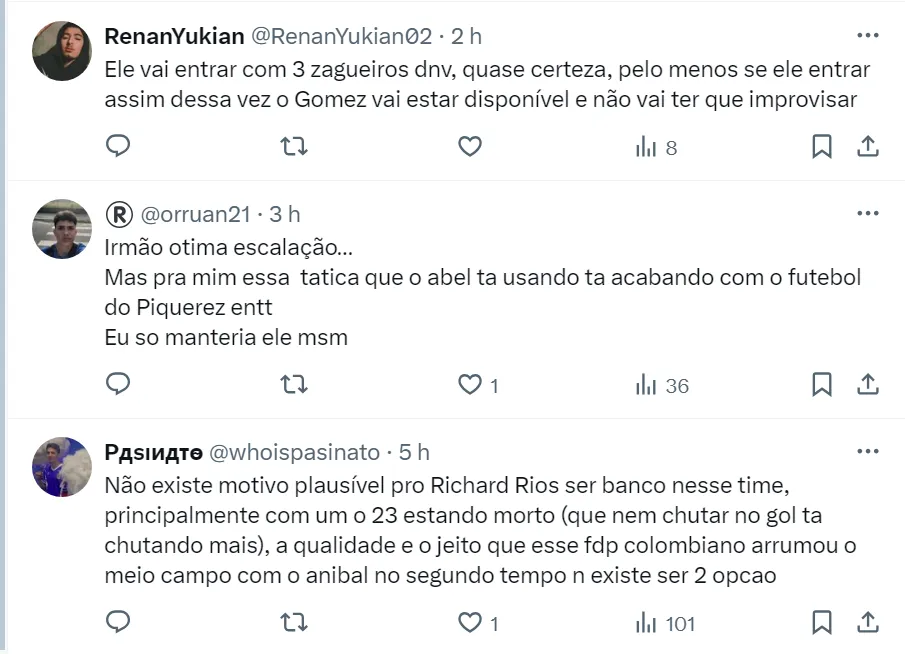Repost RenanYukian's tweet

(293, 147)
